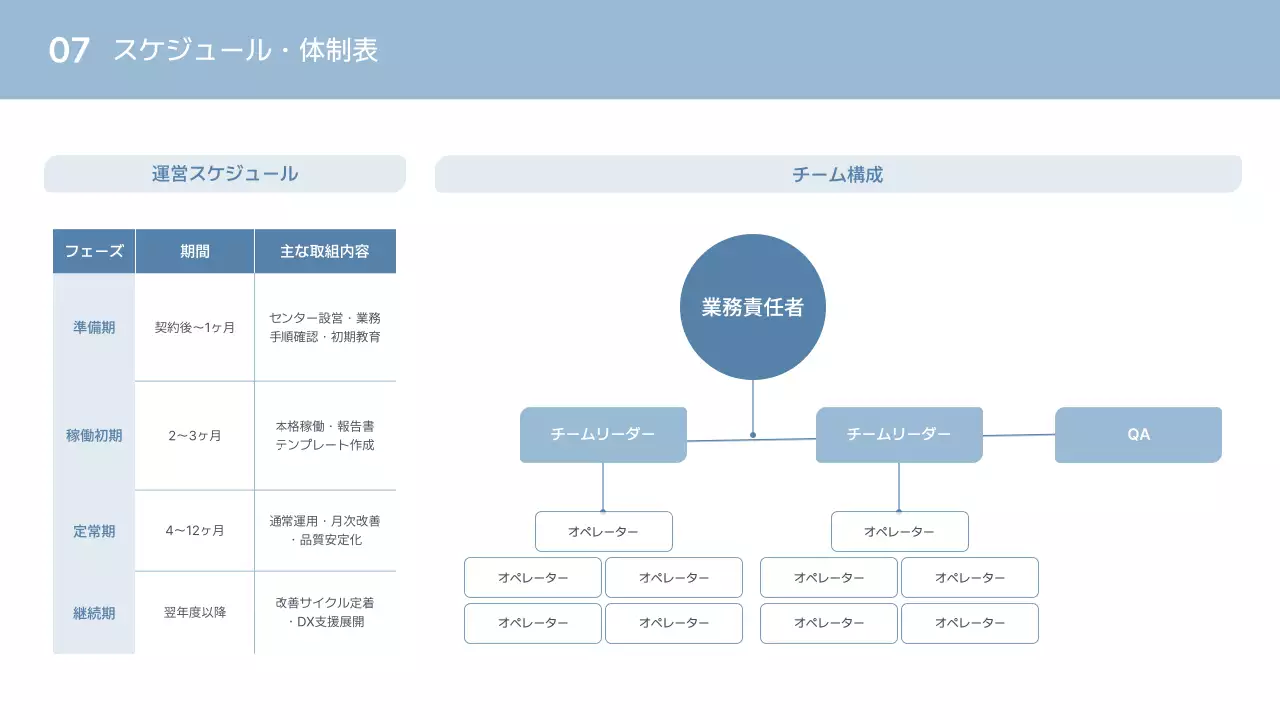The height and width of the screenshot is (720, 1280).
Task: Click the 期間 column header
Action: click(x=194, y=251)
